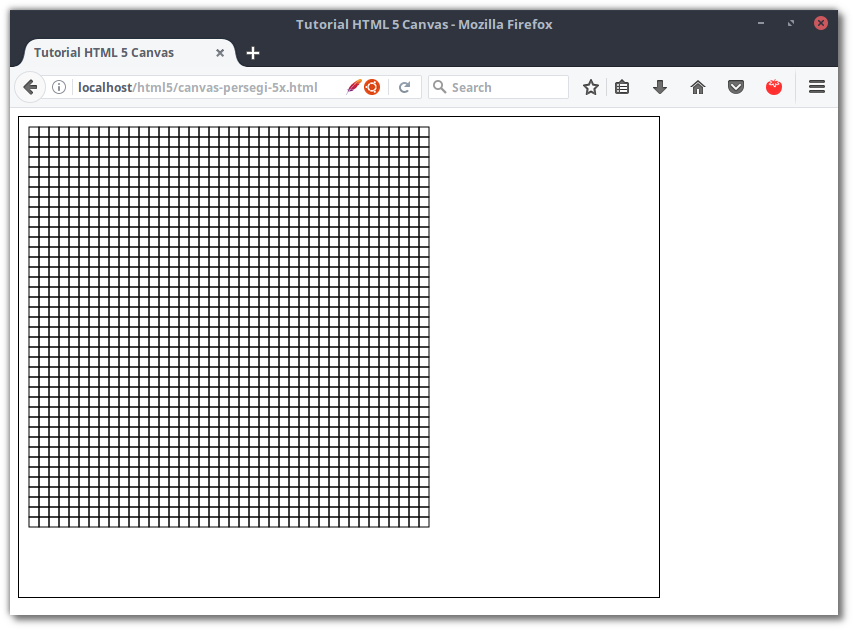Click inside the grid drawn on canvas

pyautogui.click(x=229, y=327)
